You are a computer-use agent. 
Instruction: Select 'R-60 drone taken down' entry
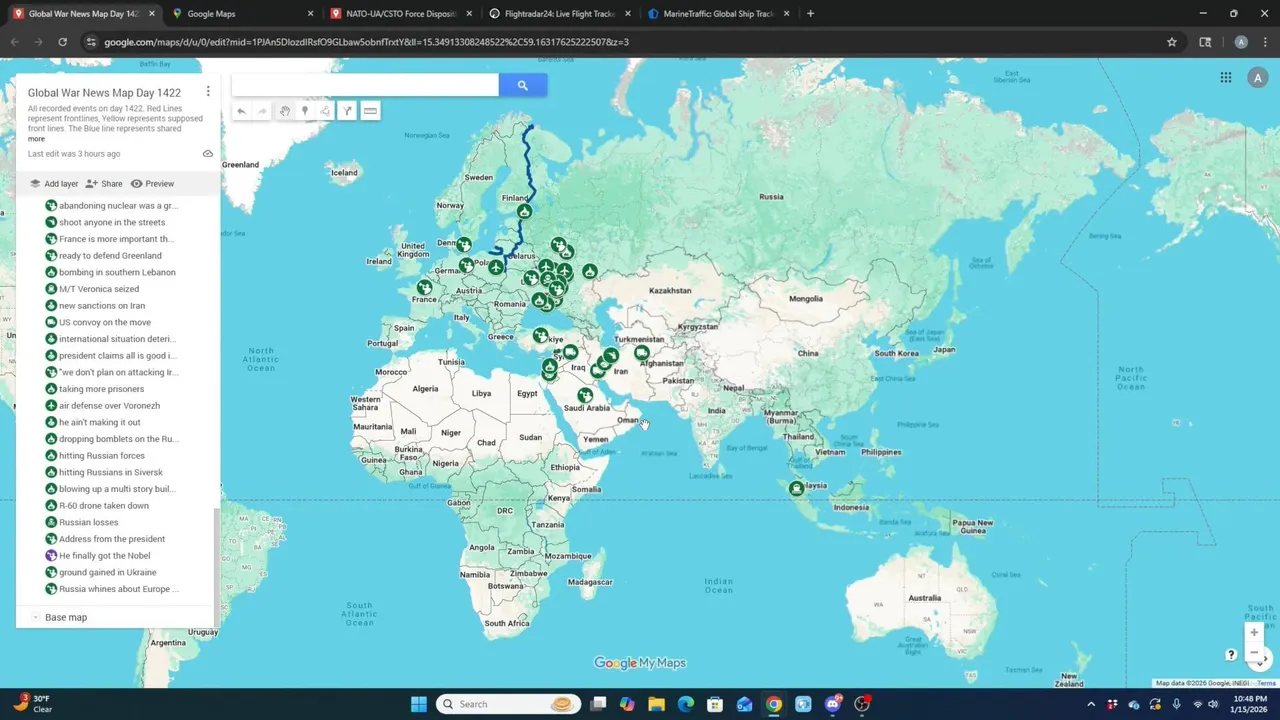[x=104, y=506]
